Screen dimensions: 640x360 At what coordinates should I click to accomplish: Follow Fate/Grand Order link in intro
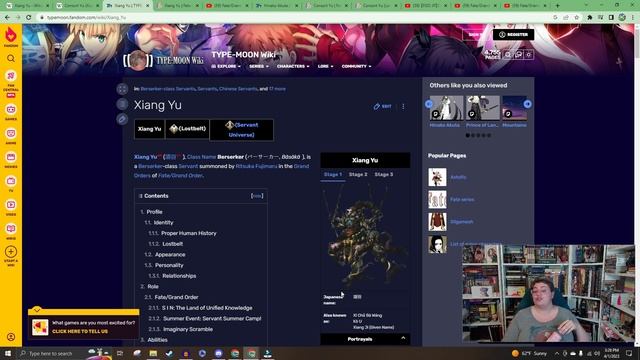click(180, 176)
